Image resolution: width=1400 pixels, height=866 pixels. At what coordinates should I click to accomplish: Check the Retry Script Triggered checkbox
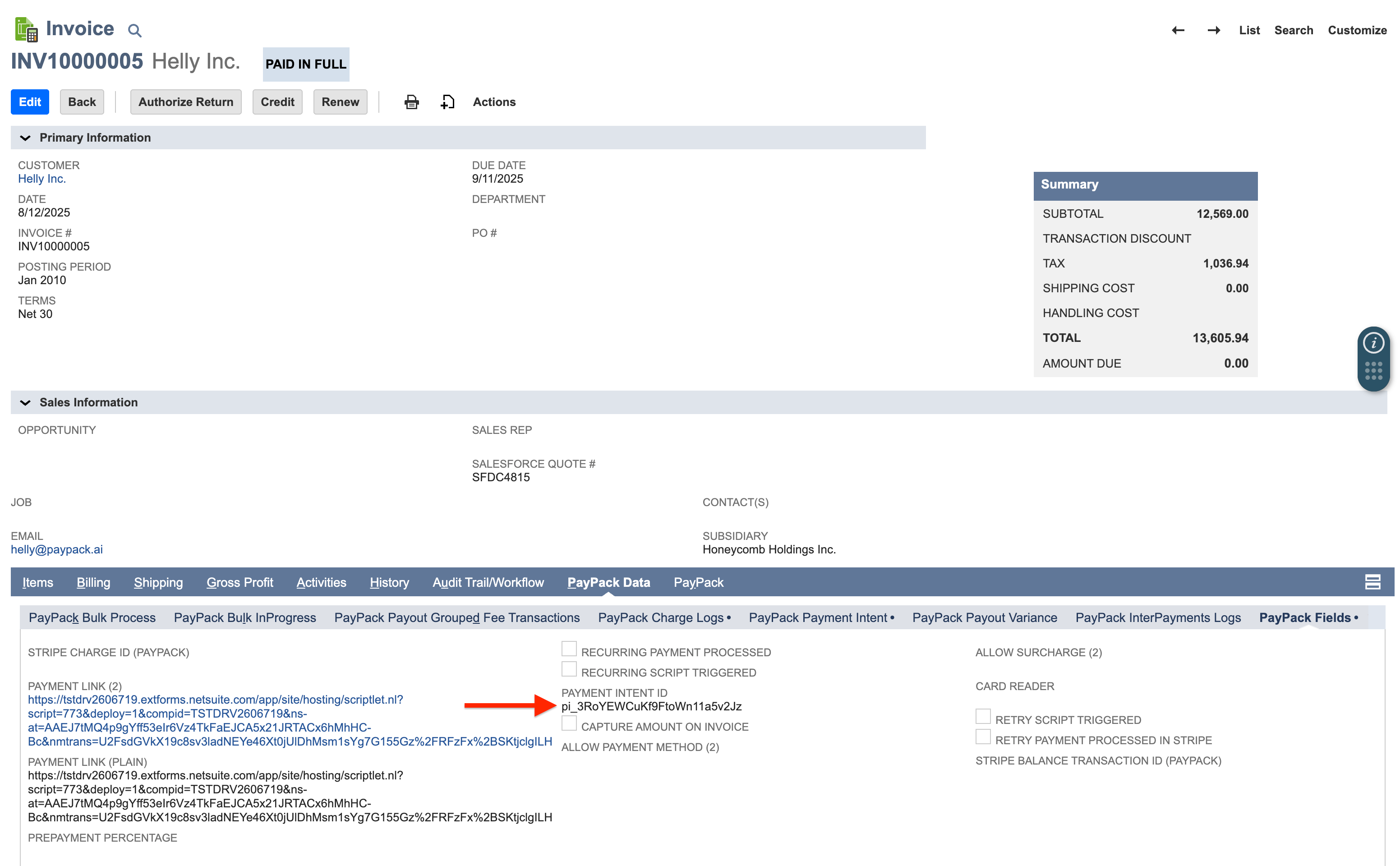[x=983, y=716]
